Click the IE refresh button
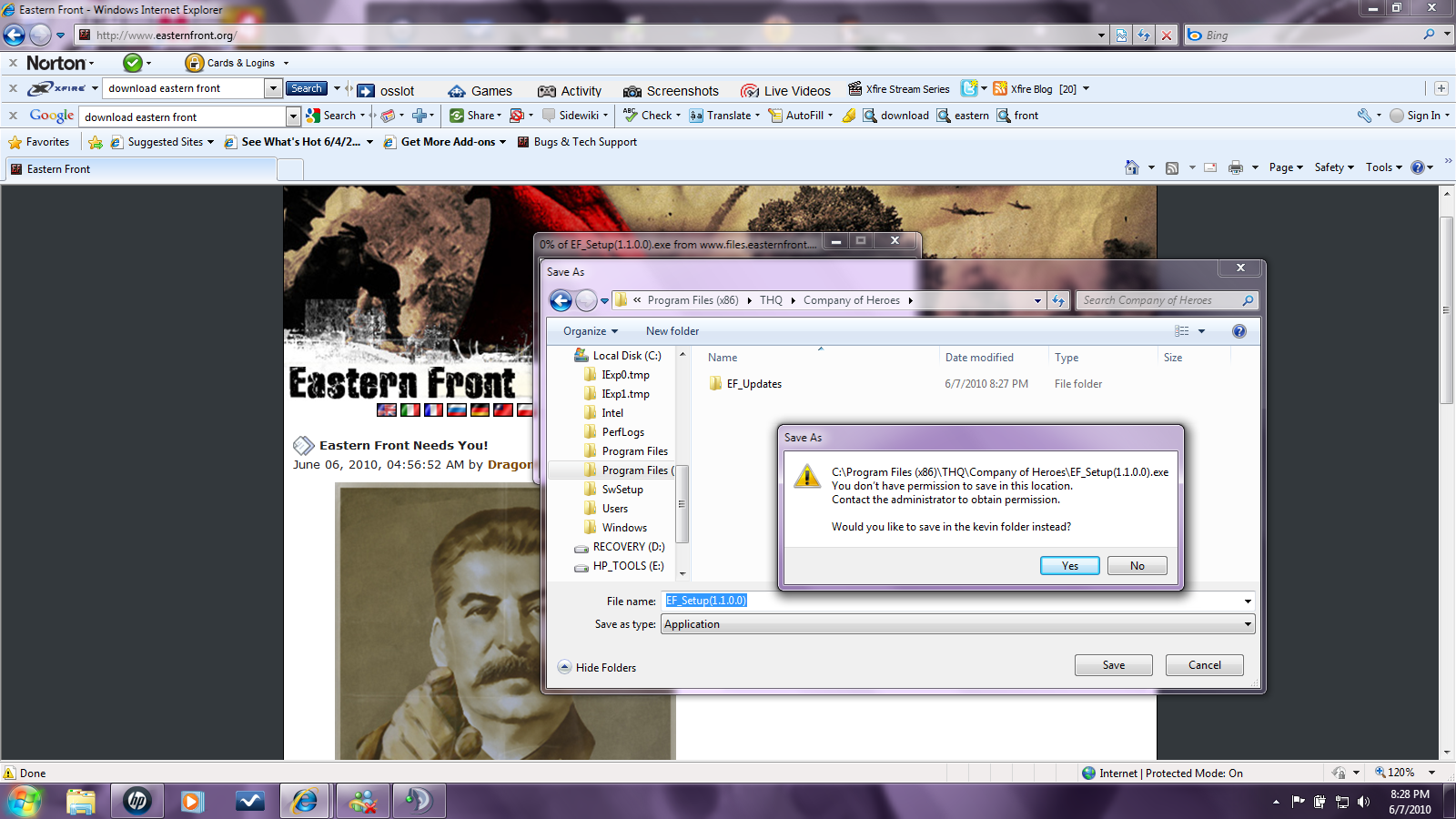1456x819 pixels. tap(1144, 35)
